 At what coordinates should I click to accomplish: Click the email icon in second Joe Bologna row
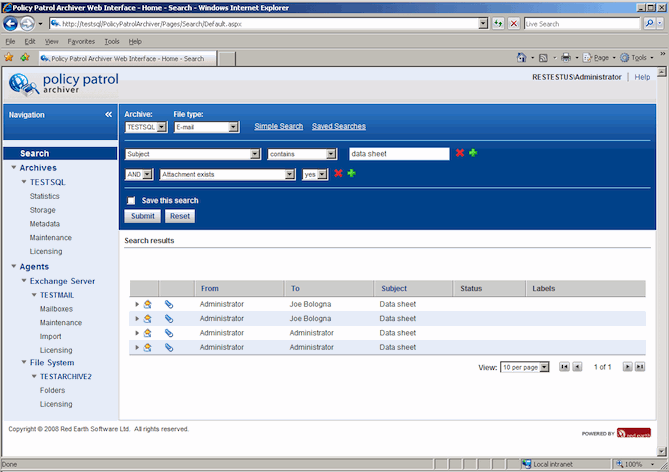(x=148, y=319)
